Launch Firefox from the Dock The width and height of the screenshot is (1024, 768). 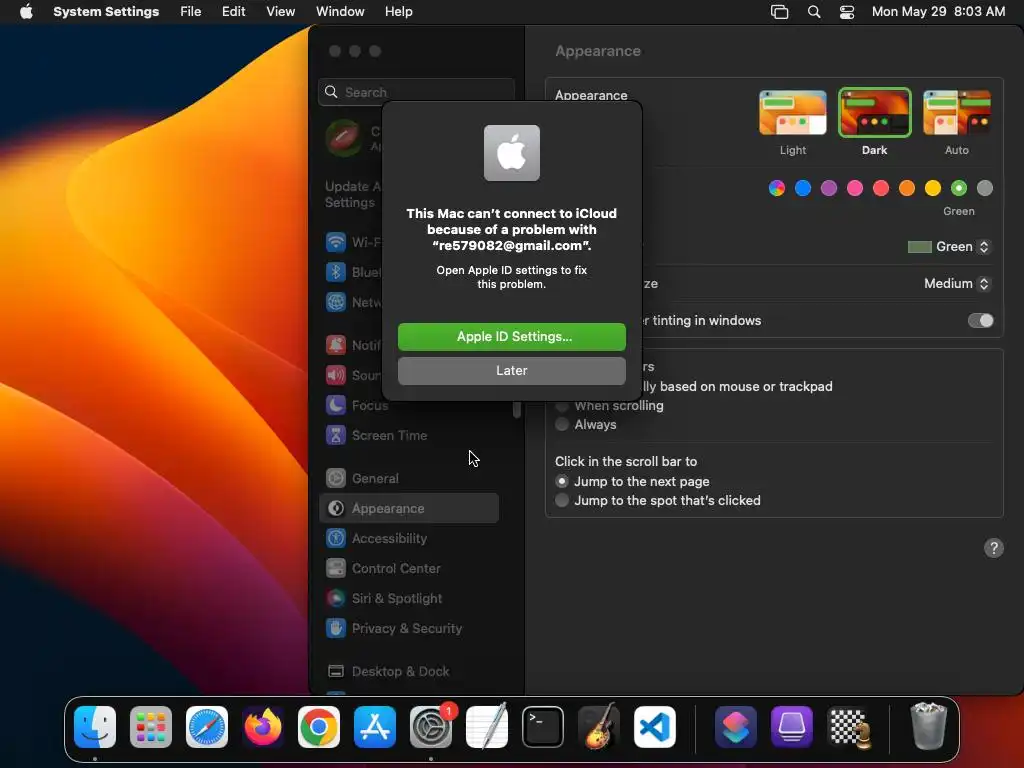point(263,727)
